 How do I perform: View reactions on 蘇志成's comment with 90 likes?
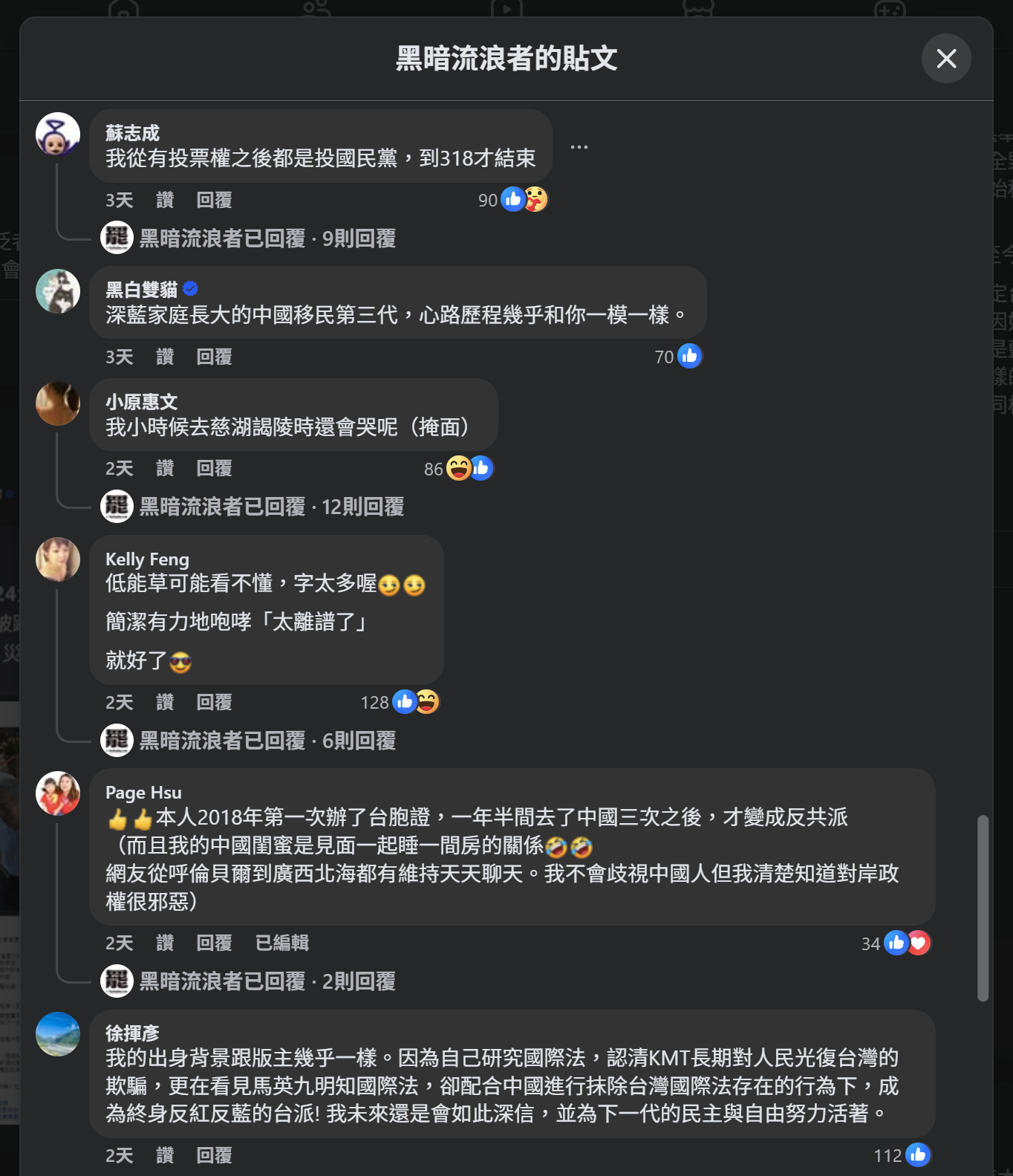pos(513,199)
